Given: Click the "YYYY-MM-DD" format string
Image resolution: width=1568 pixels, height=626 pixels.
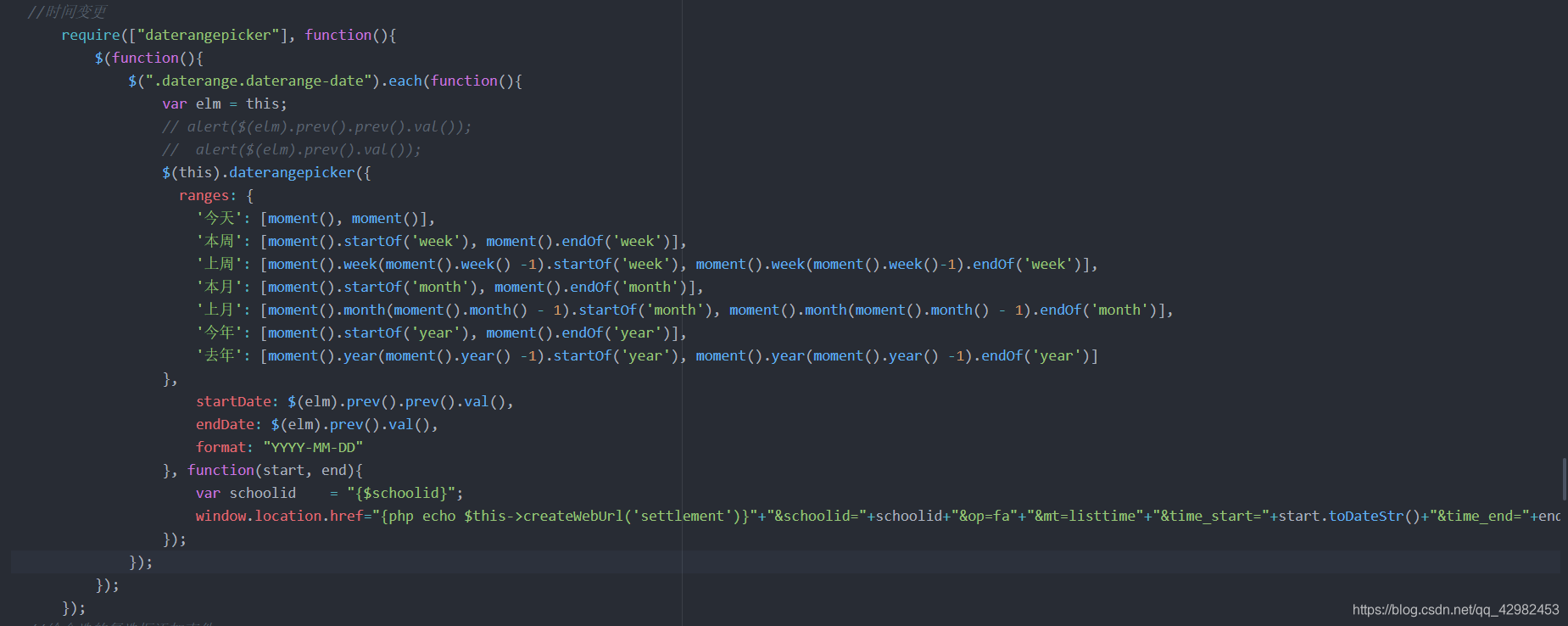Looking at the screenshot, I should coord(313,447).
